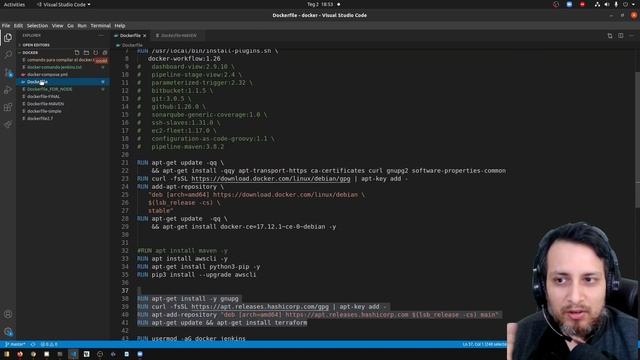The width and height of the screenshot is (640, 360).
Task: Open Dockerfile-MAVEN in explorer
Action: point(45,104)
